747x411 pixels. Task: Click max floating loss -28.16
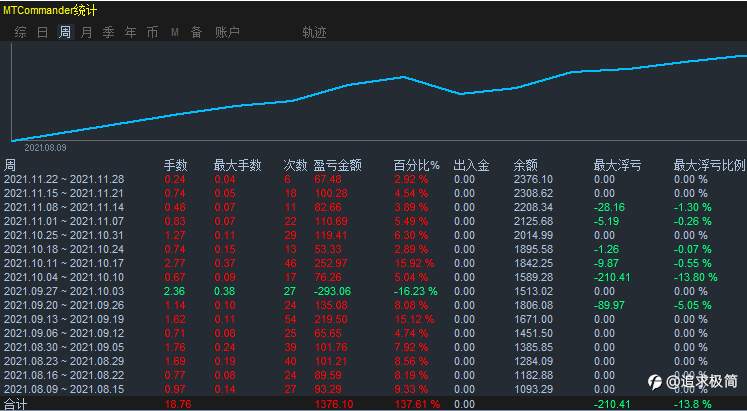[609, 208]
